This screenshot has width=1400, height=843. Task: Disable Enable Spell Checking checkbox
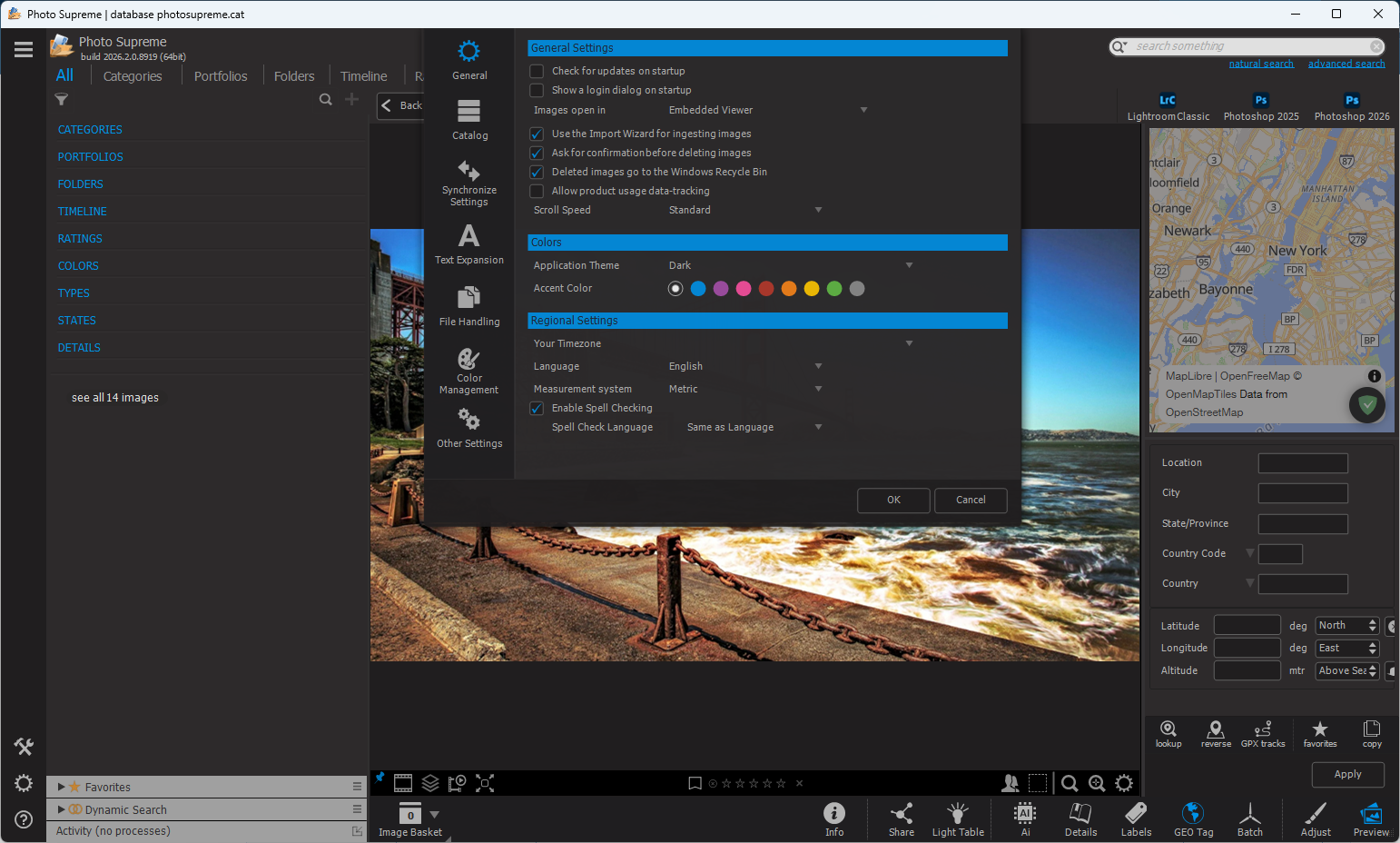pyautogui.click(x=537, y=408)
